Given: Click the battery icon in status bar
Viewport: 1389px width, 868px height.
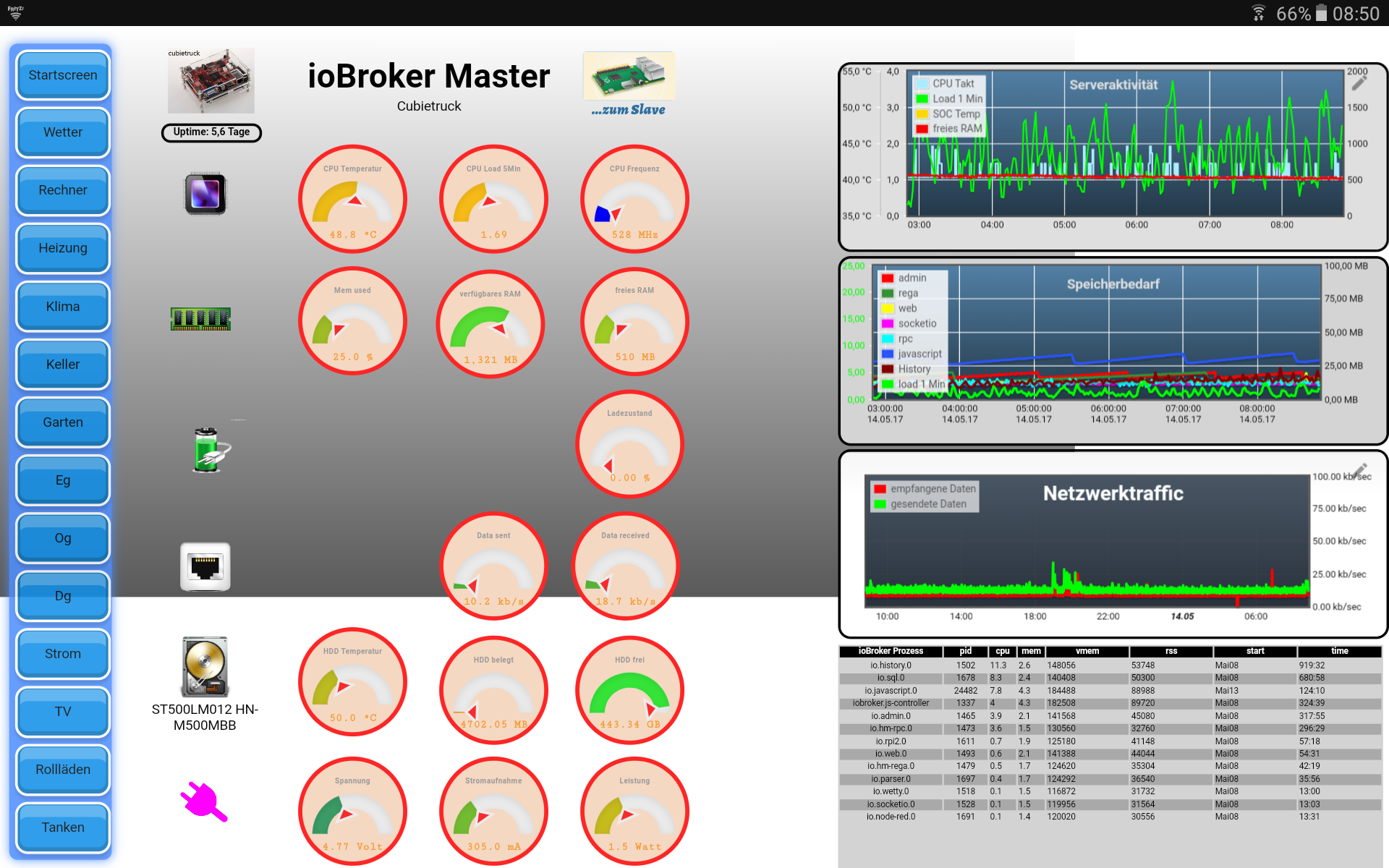Looking at the screenshot, I should [1321, 13].
